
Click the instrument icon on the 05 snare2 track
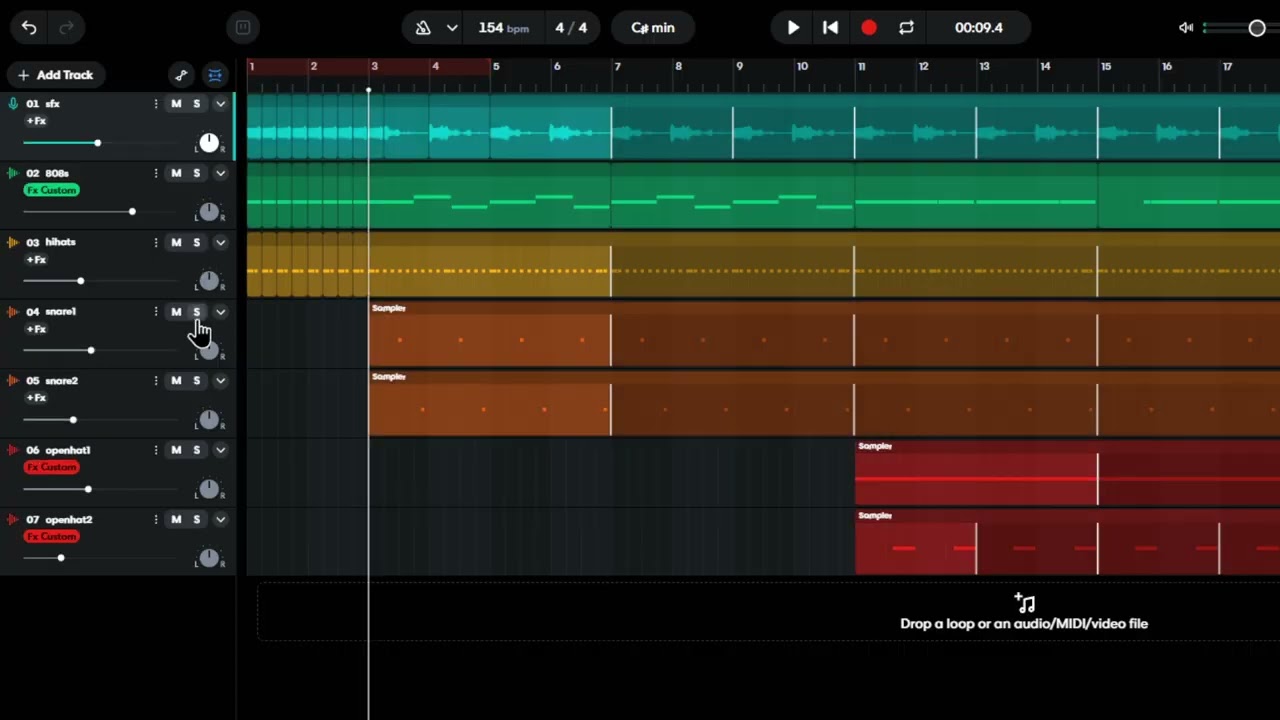(13, 381)
